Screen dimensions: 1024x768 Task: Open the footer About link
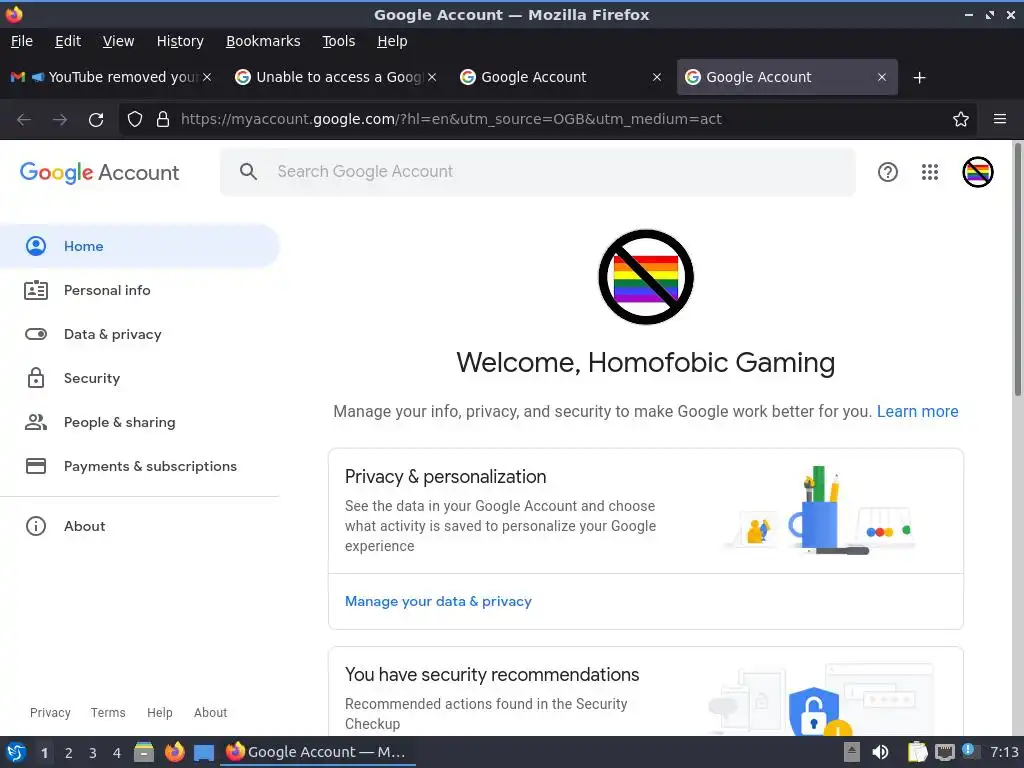[210, 712]
